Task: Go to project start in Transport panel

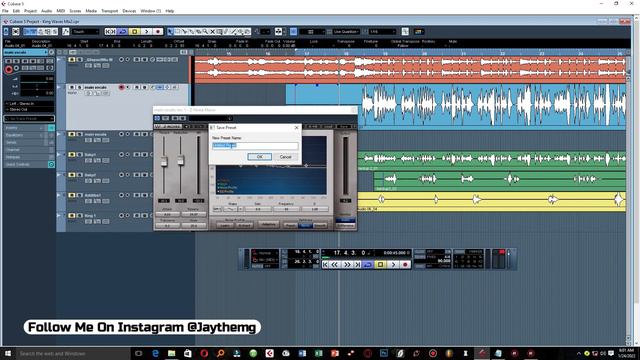Action: pyautogui.click(x=325, y=264)
